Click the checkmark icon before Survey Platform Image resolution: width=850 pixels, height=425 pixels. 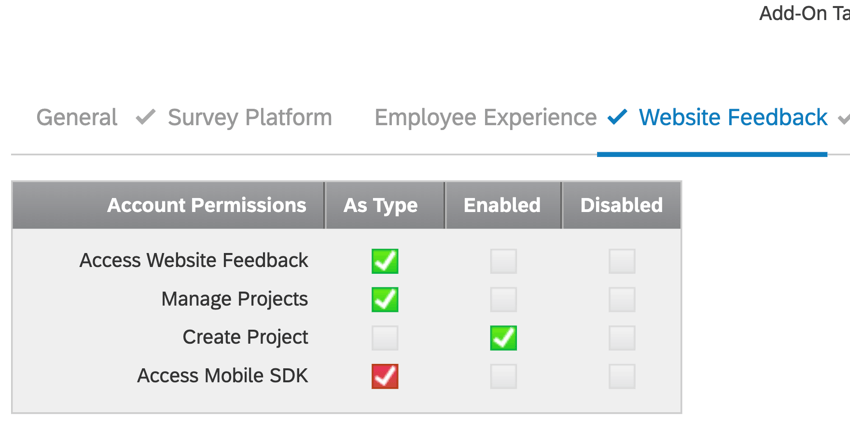(146, 118)
